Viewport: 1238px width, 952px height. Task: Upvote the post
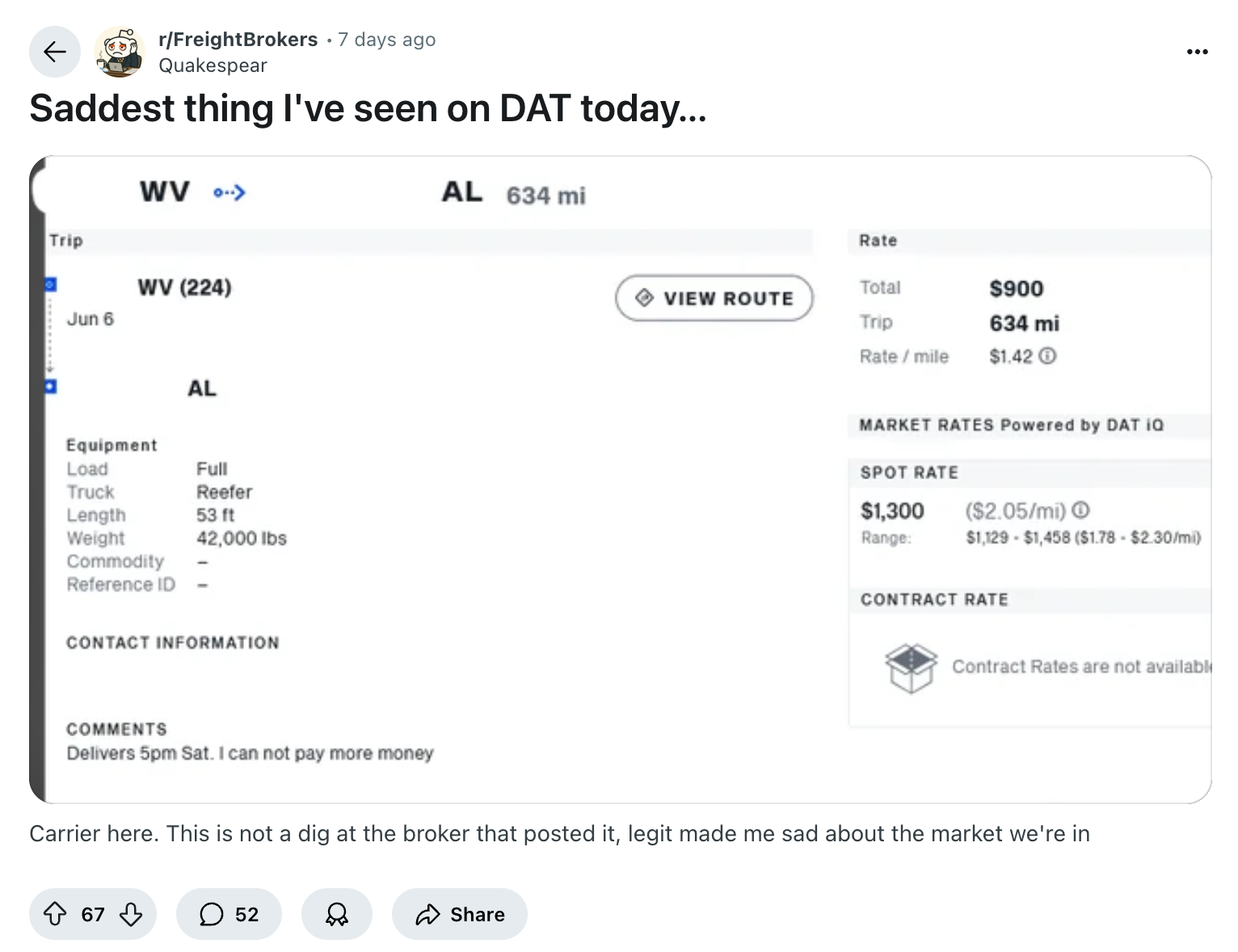pos(55,914)
